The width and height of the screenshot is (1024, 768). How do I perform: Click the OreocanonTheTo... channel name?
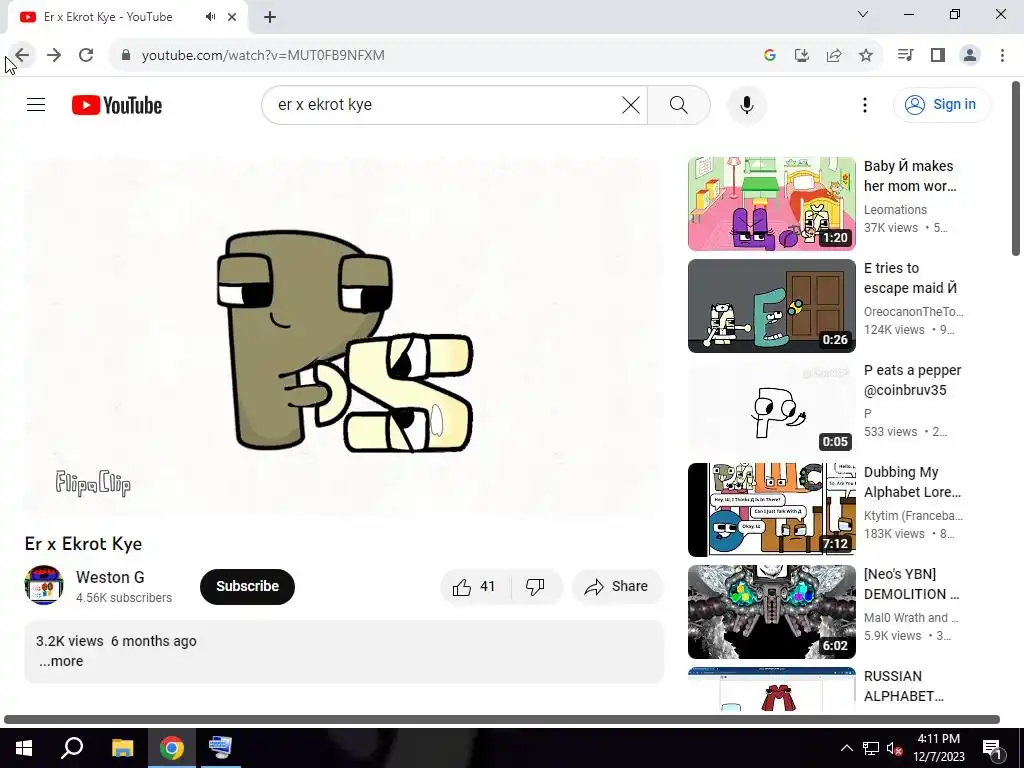pos(914,312)
